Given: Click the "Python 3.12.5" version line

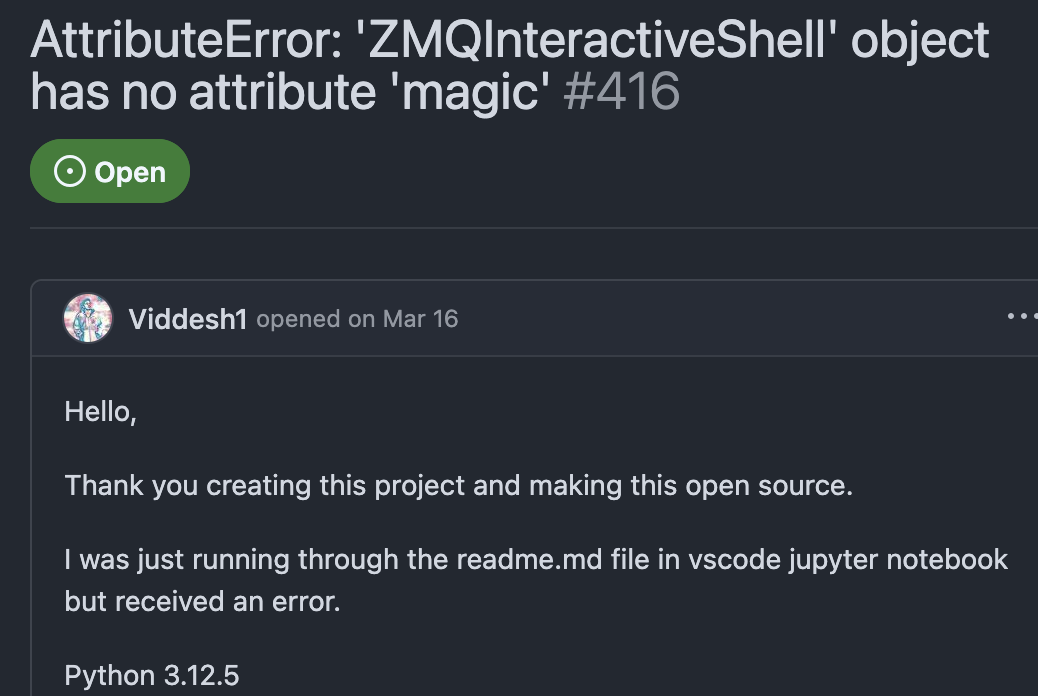Looking at the screenshot, I should [152, 676].
